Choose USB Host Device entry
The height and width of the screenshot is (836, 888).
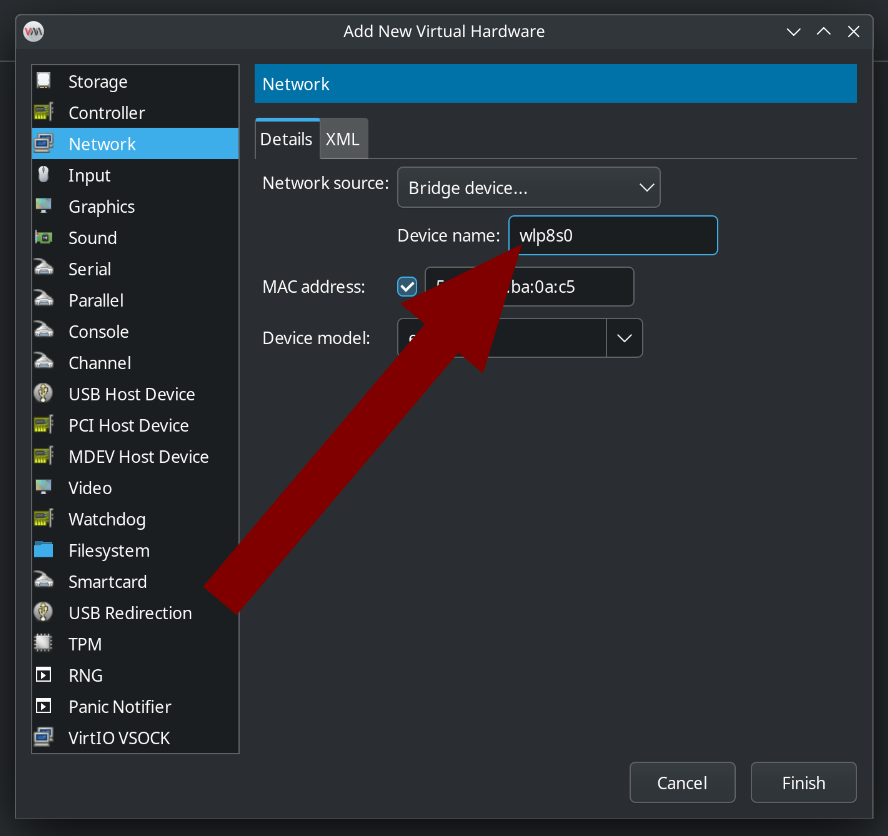(135, 394)
